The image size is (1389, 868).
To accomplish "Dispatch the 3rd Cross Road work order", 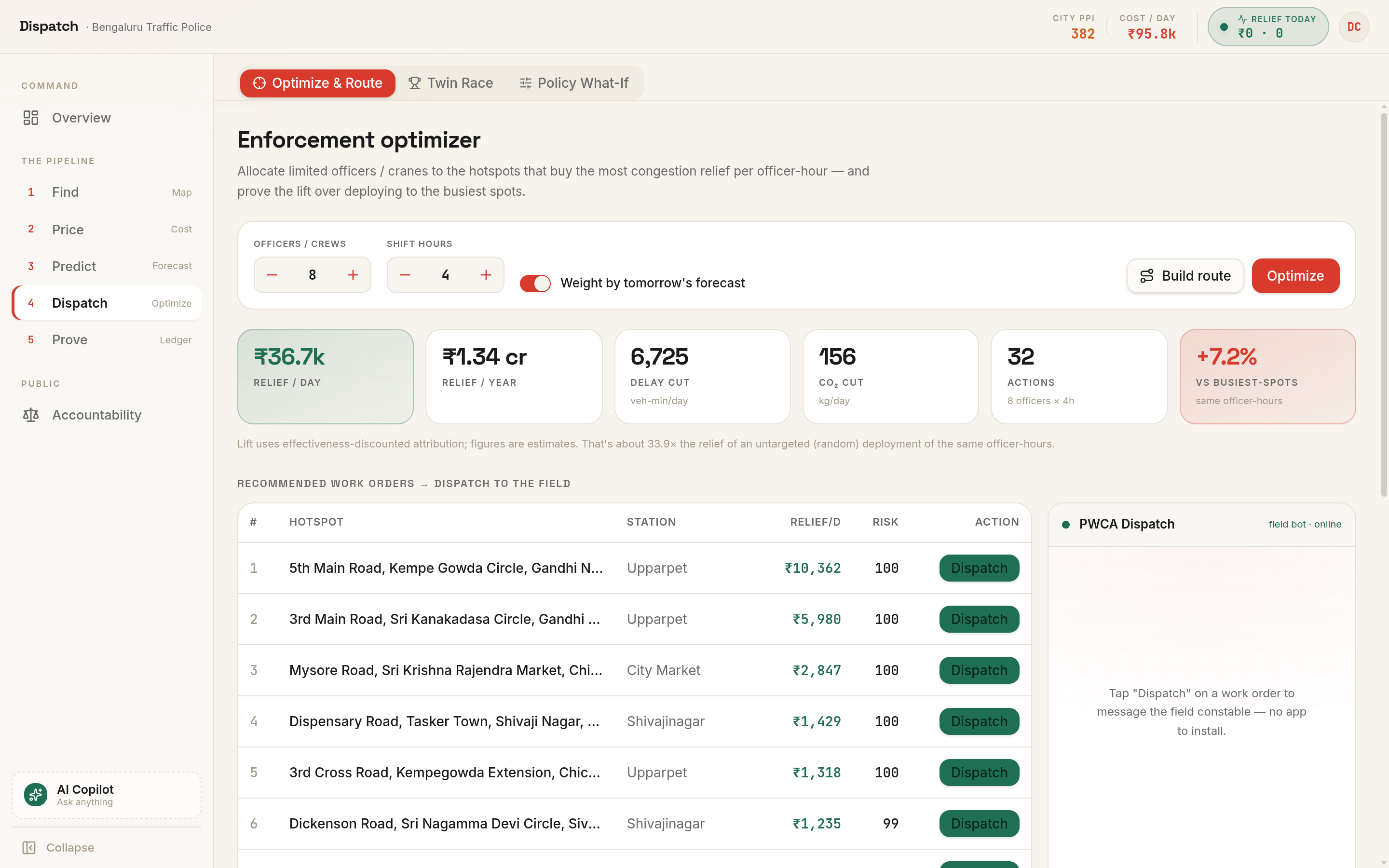I will pyautogui.click(x=979, y=772).
